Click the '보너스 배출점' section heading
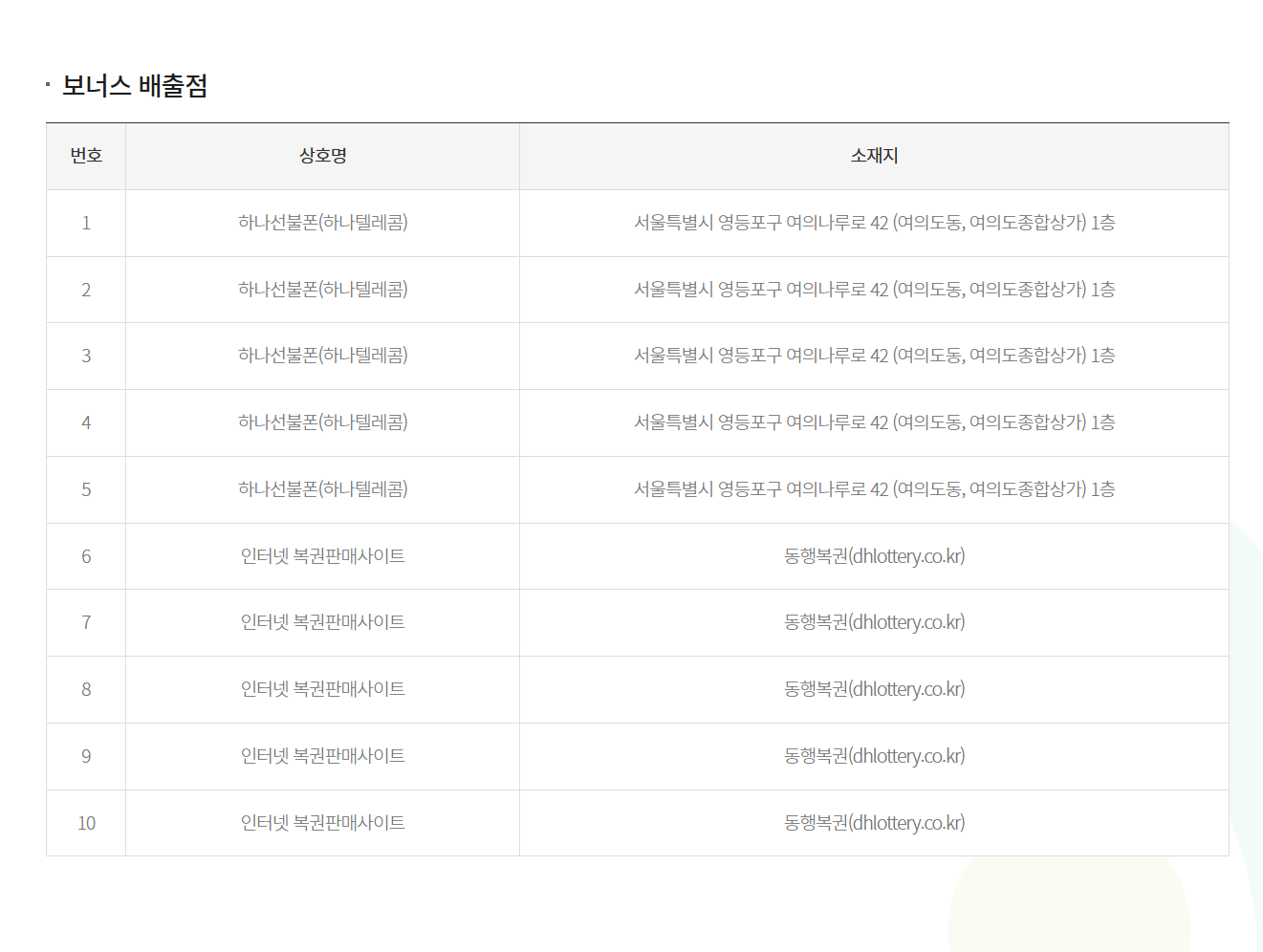The image size is (1263, 952). tap(135, 86)
